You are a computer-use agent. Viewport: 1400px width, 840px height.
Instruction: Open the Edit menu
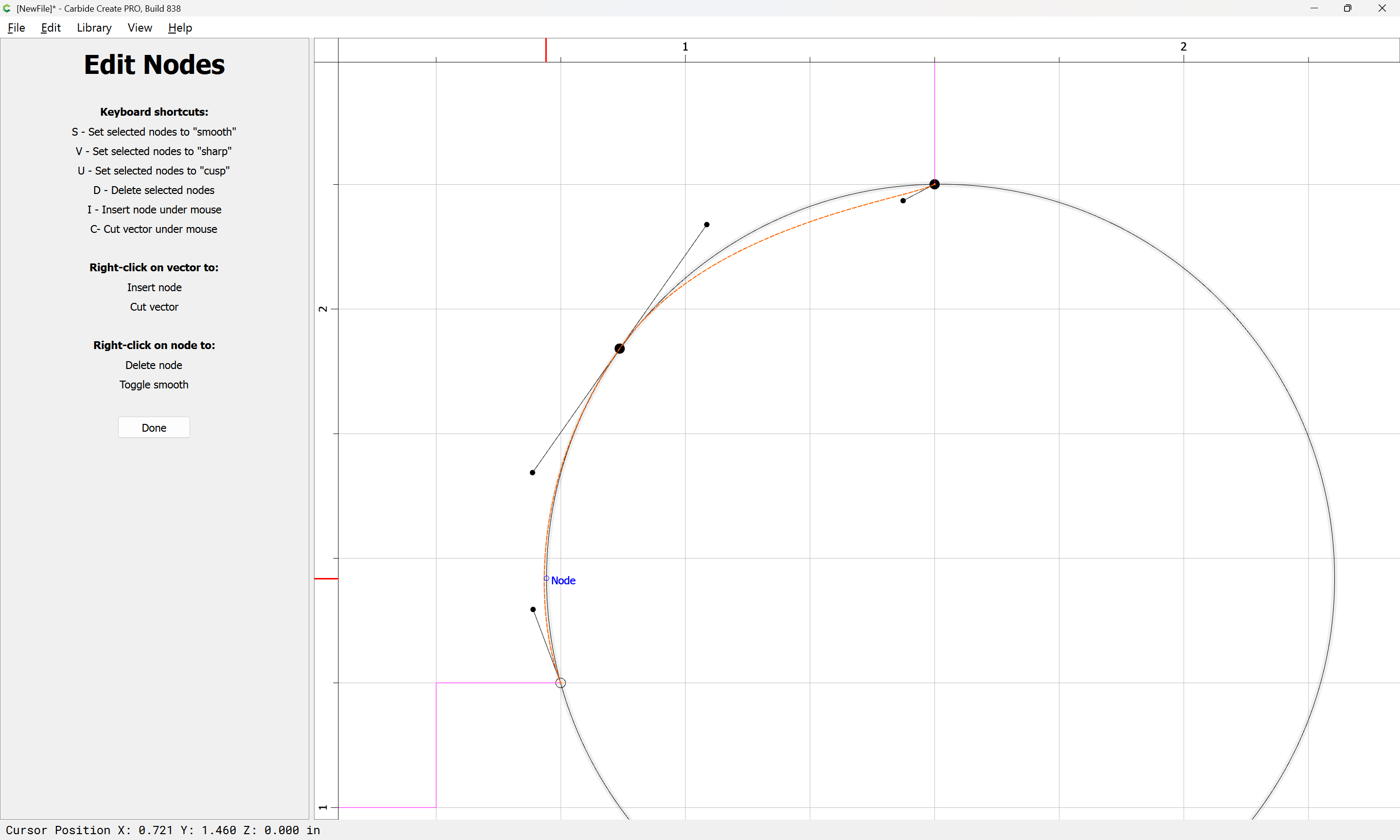[x=51, y=28]
